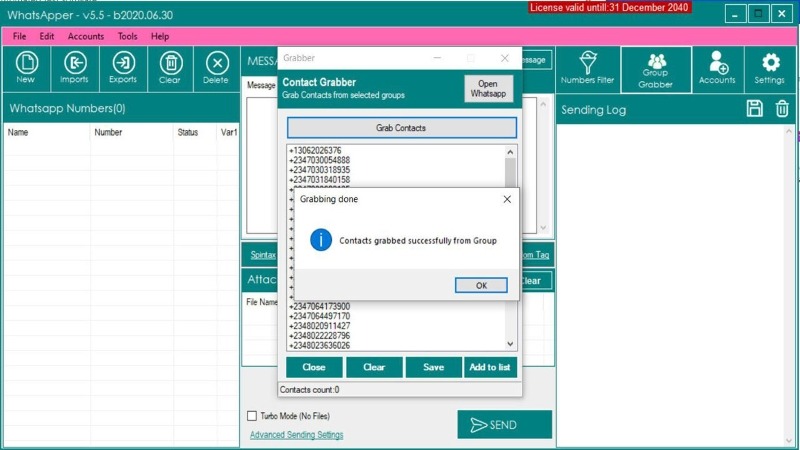Open Advanced Sending Settings link

(296, 435)
